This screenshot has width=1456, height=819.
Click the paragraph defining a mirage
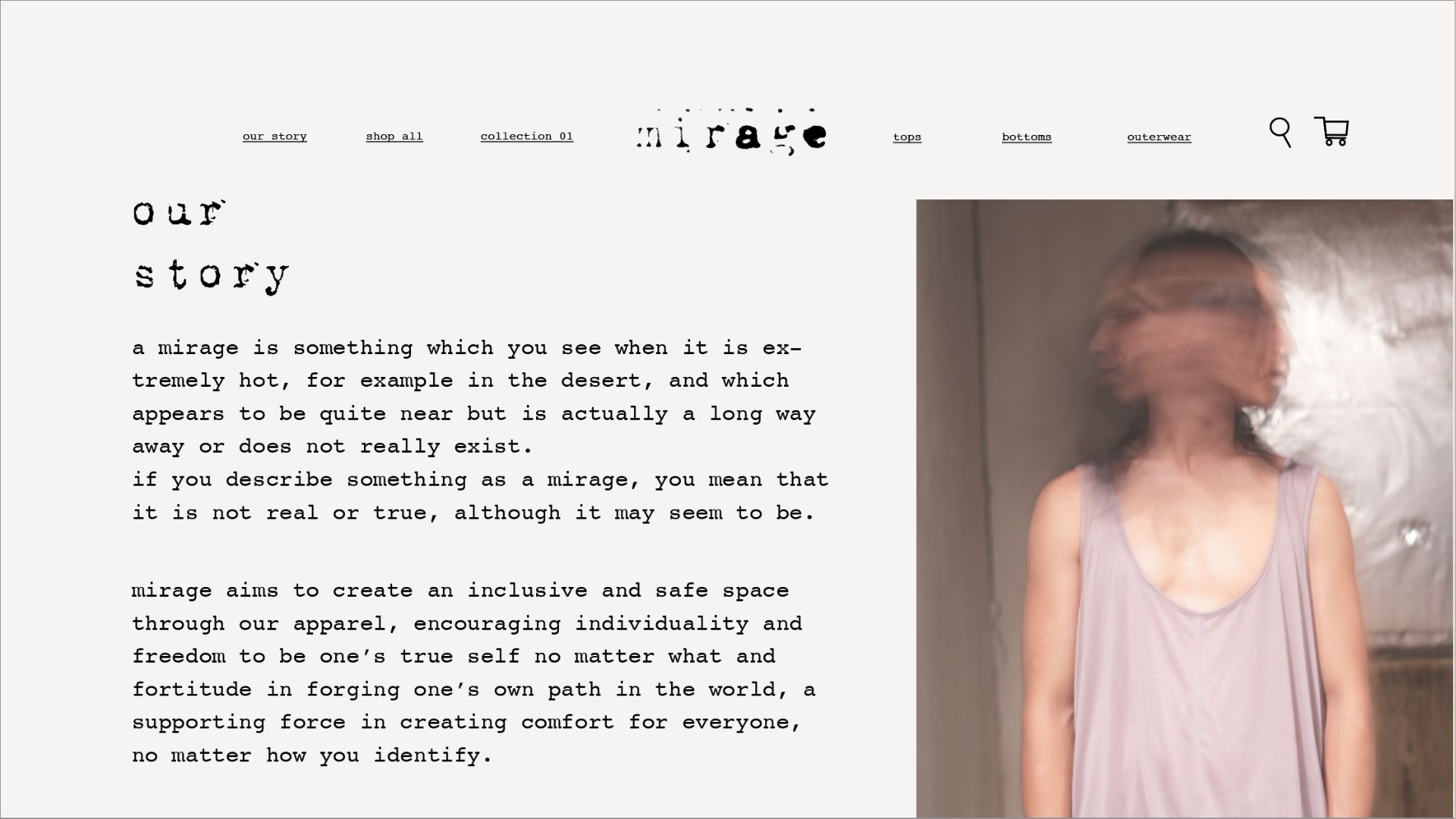click(x=481, y=430)
